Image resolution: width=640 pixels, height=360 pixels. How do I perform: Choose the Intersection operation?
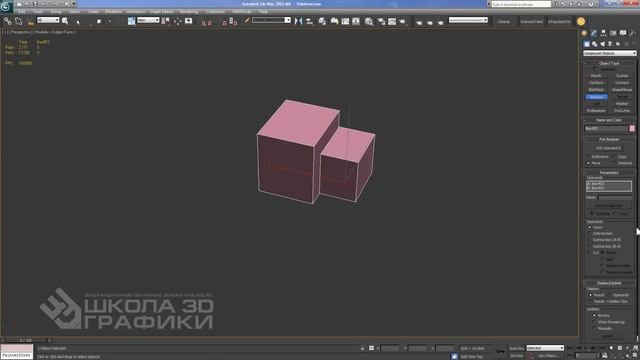click(x=590, y=233)
